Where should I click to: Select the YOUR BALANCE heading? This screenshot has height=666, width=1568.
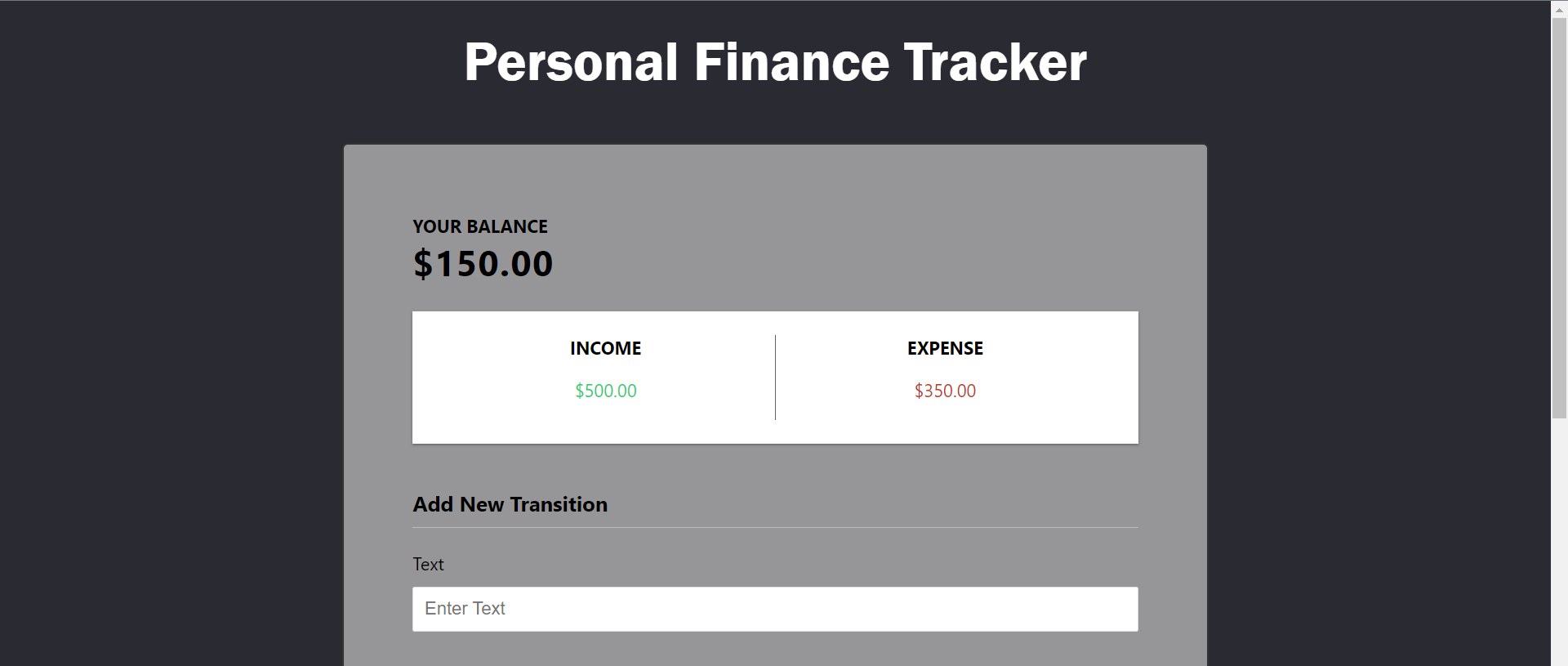[x=479, y=226]
